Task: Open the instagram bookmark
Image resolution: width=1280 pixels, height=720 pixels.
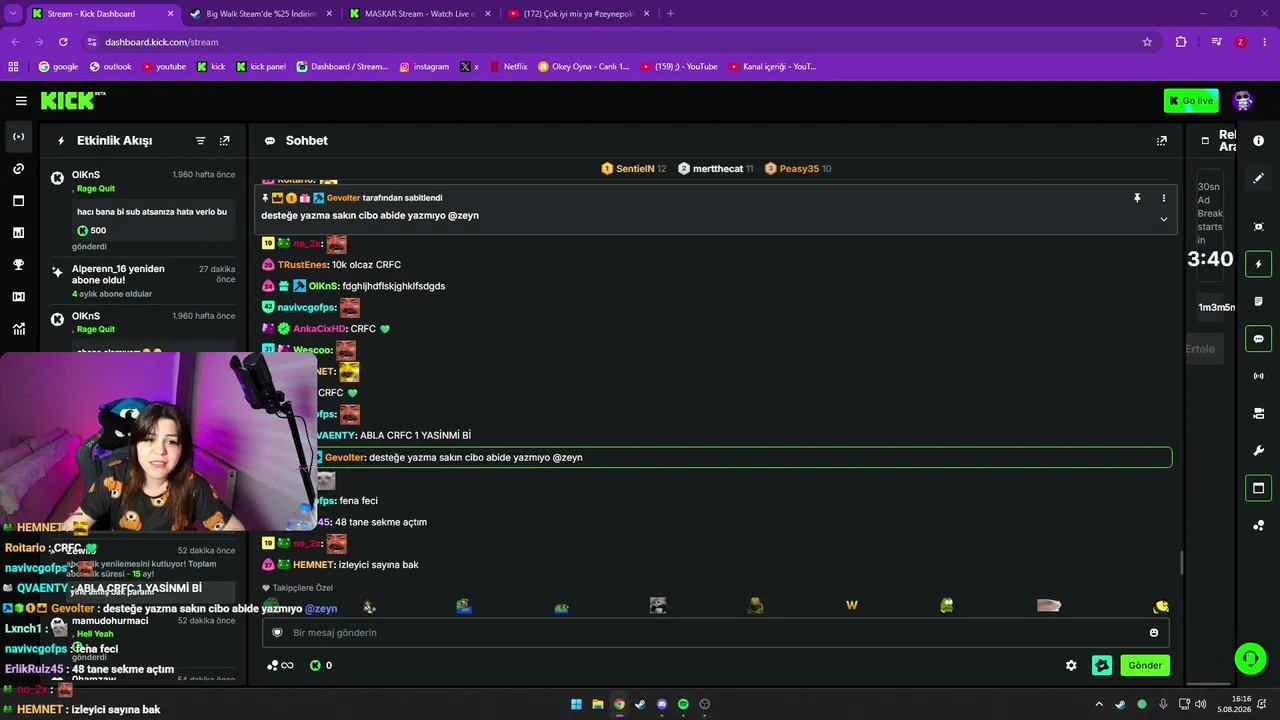Action: coord(424,67)
